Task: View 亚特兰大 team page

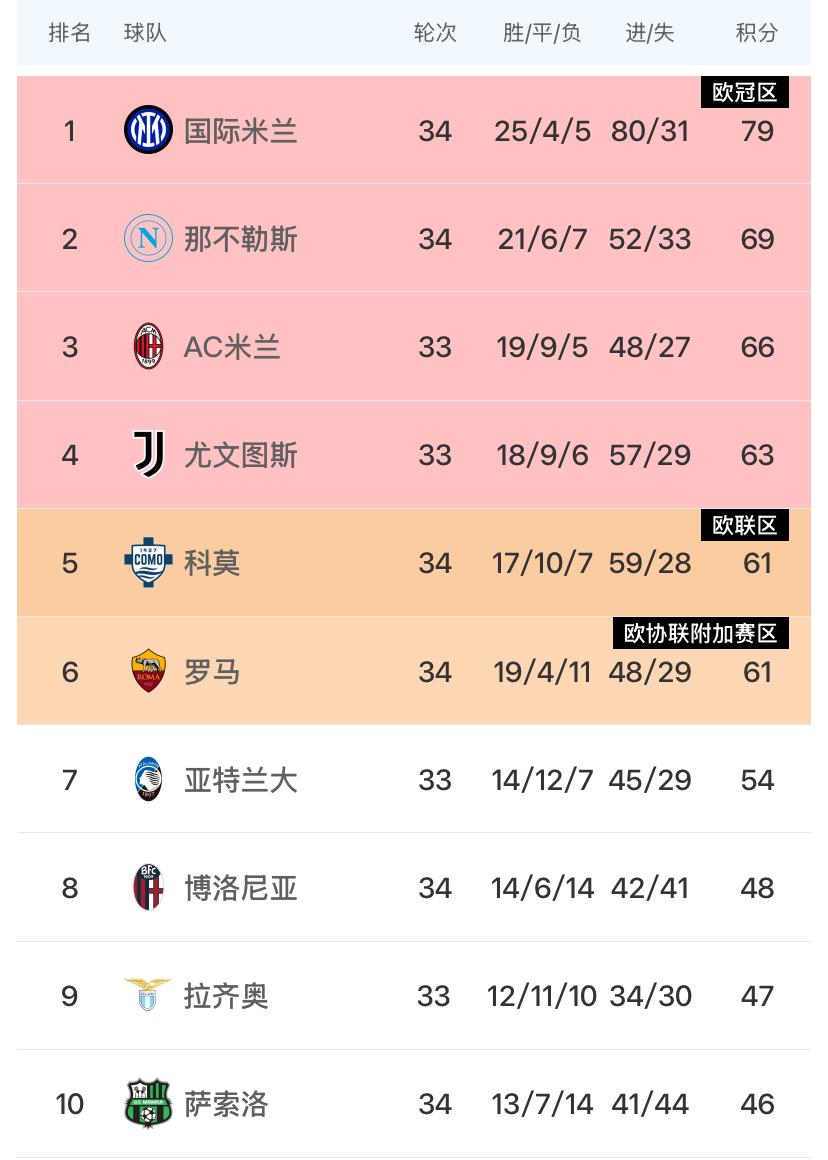Action: [x=240, y=780]
